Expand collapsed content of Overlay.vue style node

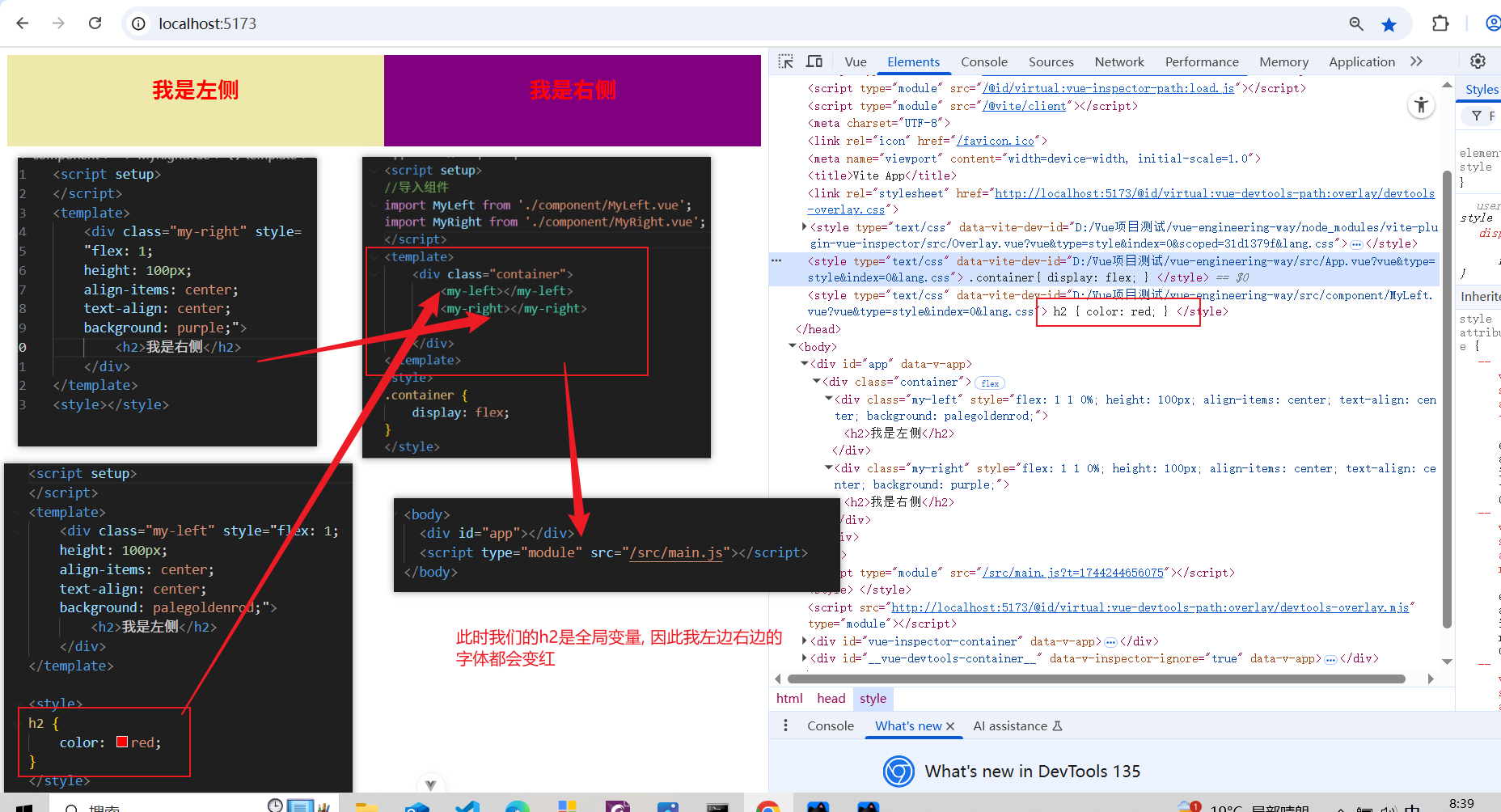coord(1356,244)
